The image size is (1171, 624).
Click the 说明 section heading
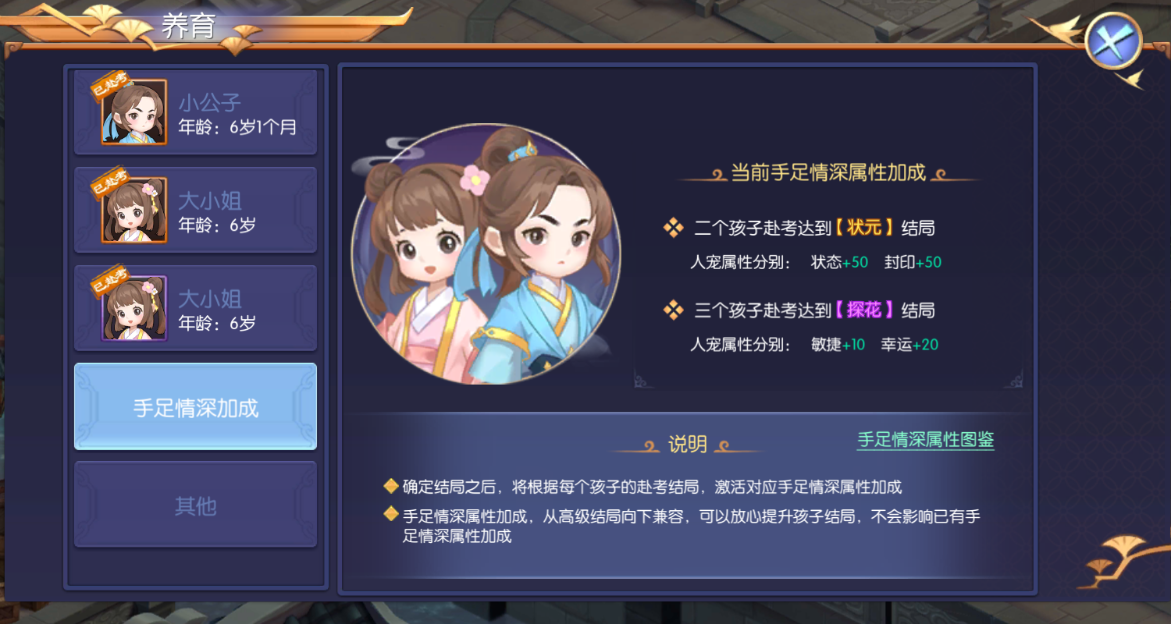point(687,445)
